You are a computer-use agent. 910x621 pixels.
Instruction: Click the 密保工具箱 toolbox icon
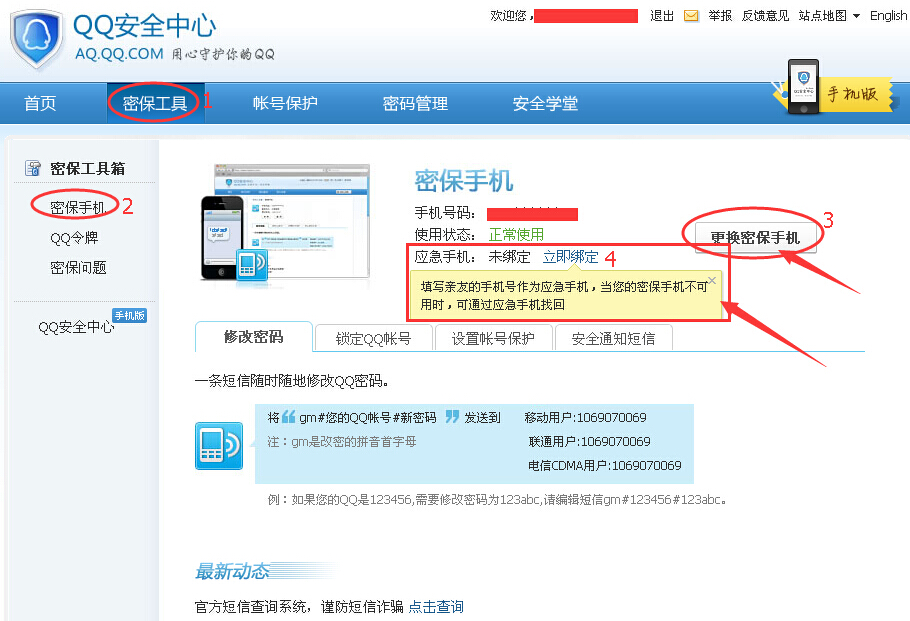coord(33,168)
